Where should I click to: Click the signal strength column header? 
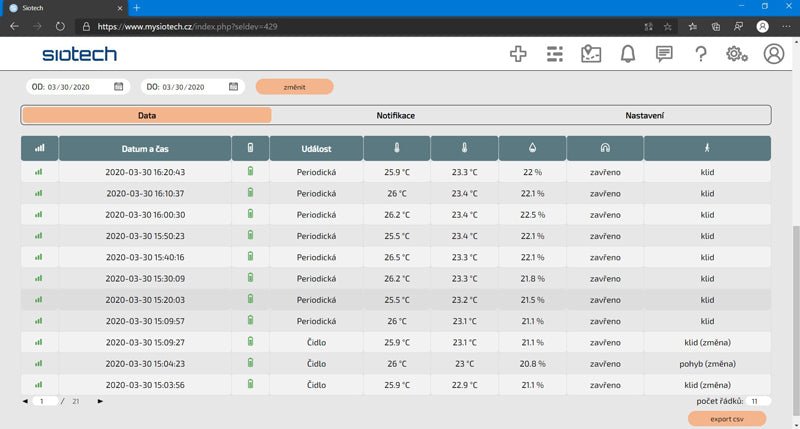(39, 148)
